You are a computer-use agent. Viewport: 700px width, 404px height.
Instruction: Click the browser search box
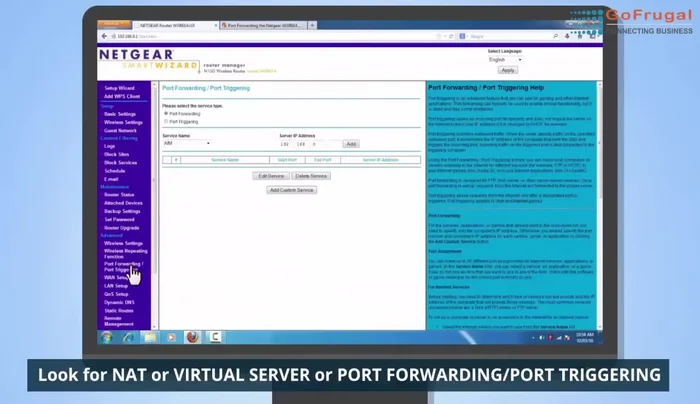510,36
